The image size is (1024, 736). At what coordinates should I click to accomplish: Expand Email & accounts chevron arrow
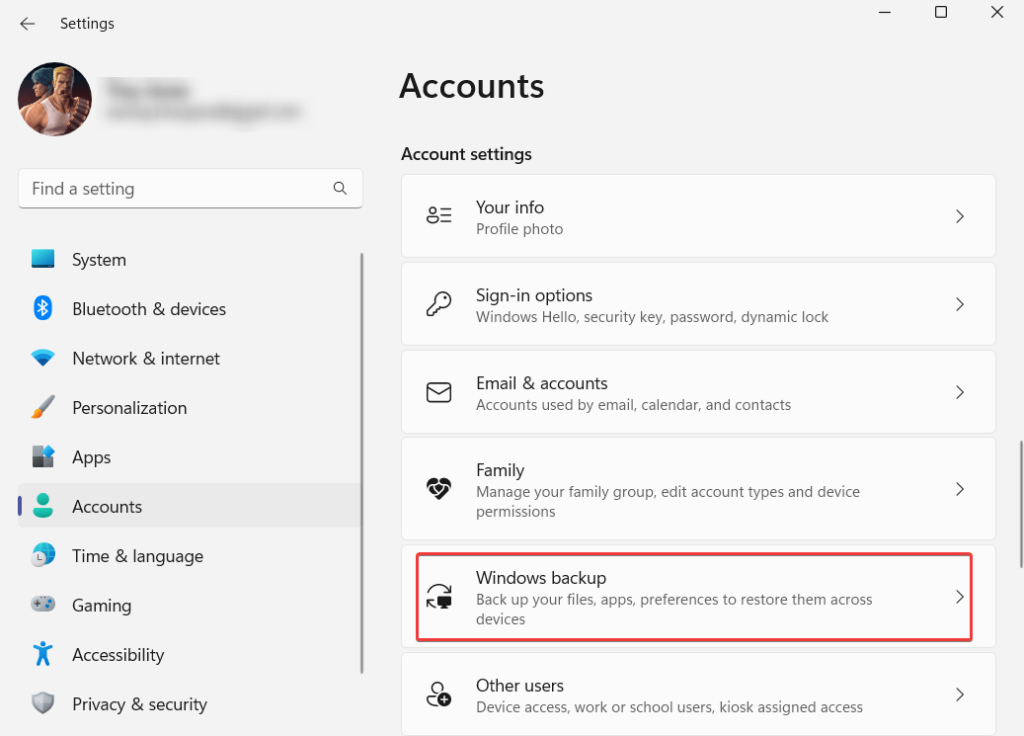959,392
